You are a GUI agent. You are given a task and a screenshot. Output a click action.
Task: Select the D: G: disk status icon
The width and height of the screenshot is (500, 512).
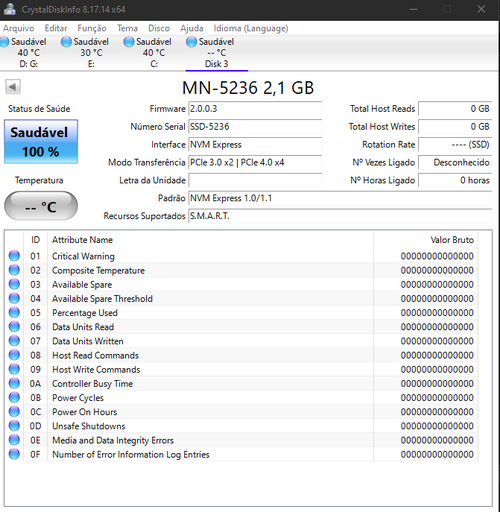4,42
